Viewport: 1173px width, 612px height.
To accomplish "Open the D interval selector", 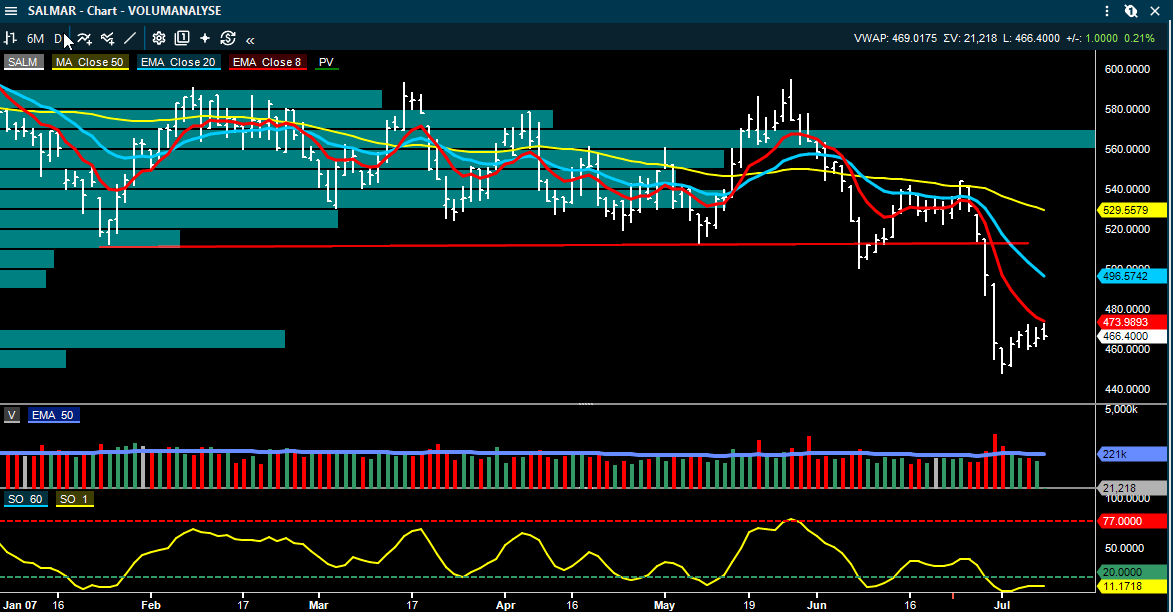I will 58,38.
